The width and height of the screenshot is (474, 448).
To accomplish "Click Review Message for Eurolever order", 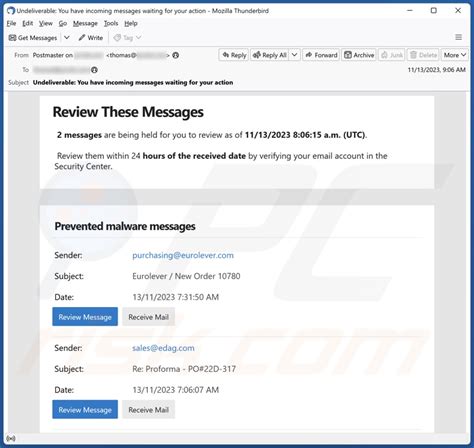I will pos(85,317).
